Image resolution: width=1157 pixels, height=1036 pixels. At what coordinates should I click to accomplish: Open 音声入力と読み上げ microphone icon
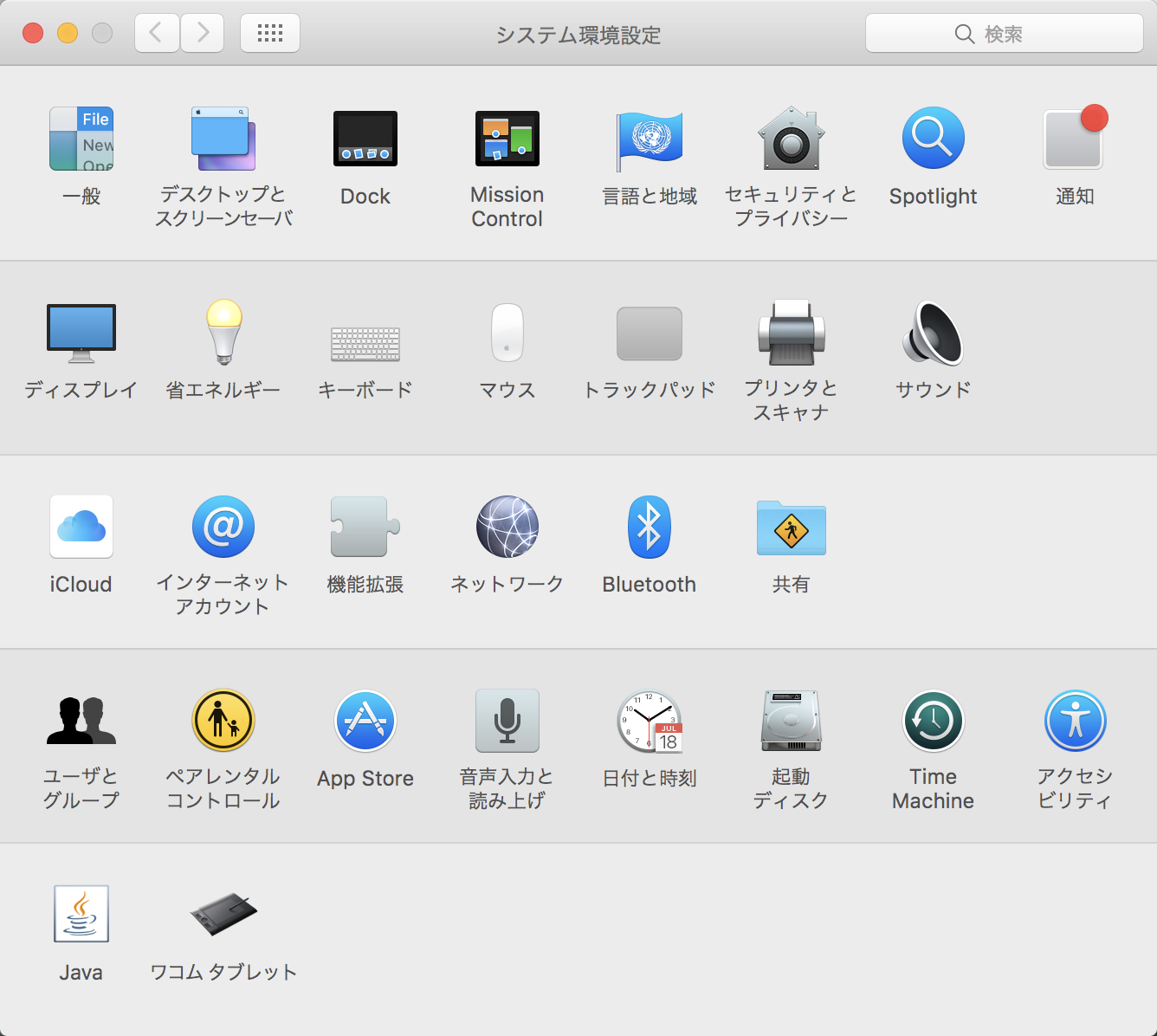(x=507, y=721)
